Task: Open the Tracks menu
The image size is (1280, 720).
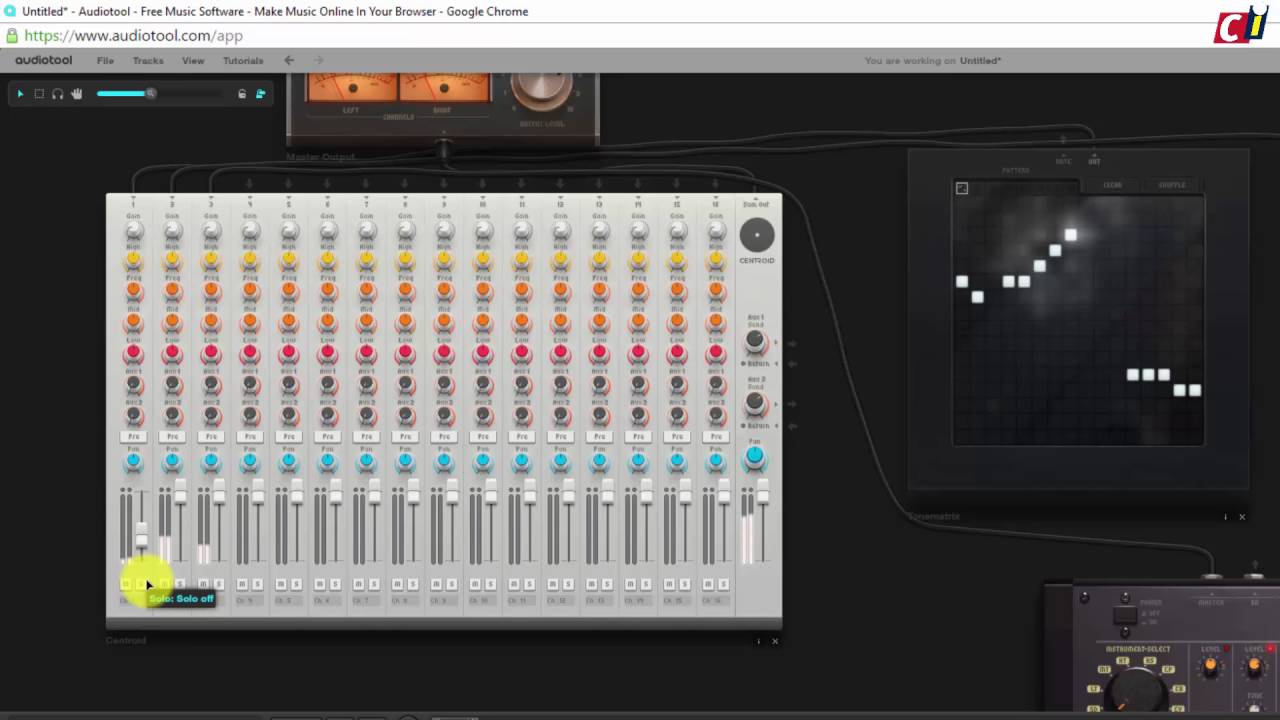Action: (x=148, y=61)
